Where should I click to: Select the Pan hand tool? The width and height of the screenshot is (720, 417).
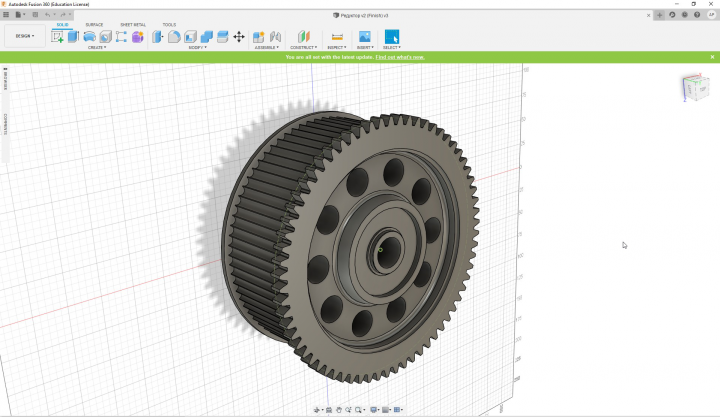tap(338, 410)
